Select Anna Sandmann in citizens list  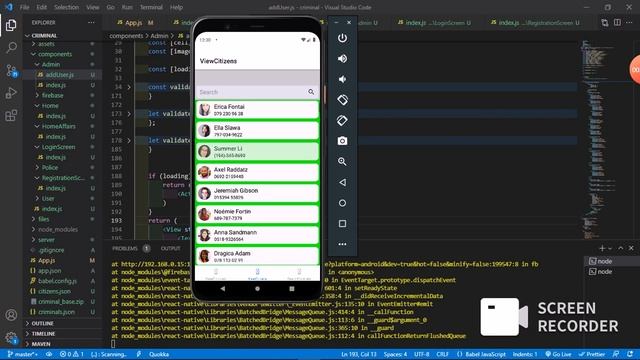257,236
